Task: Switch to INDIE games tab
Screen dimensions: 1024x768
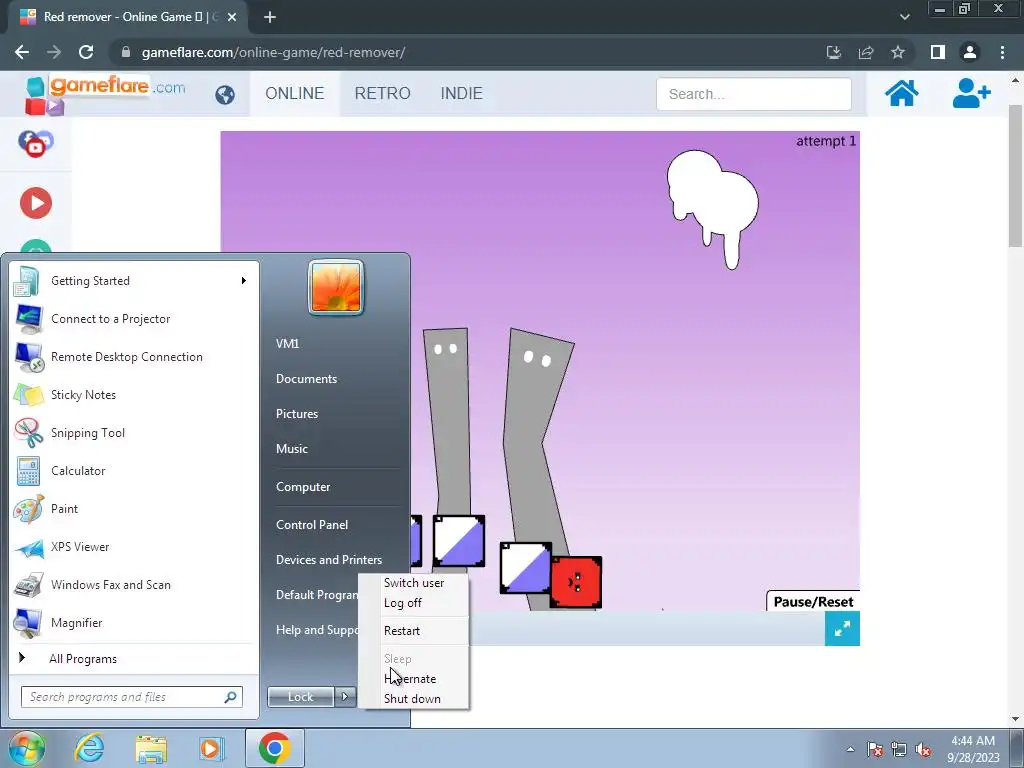Action: coord(462,93)
